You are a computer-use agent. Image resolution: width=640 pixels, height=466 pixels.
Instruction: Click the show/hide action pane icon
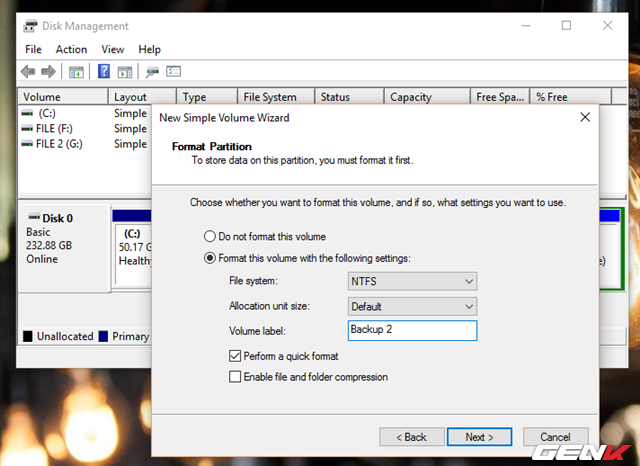125,71
